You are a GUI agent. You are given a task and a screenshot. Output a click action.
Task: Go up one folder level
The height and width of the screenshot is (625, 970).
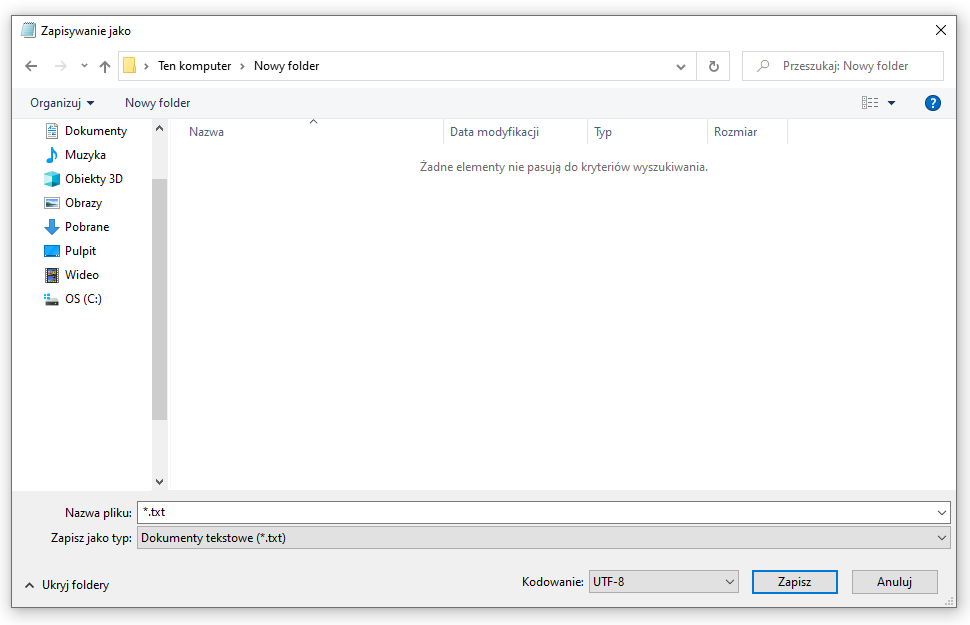click(x=104, y=65)
